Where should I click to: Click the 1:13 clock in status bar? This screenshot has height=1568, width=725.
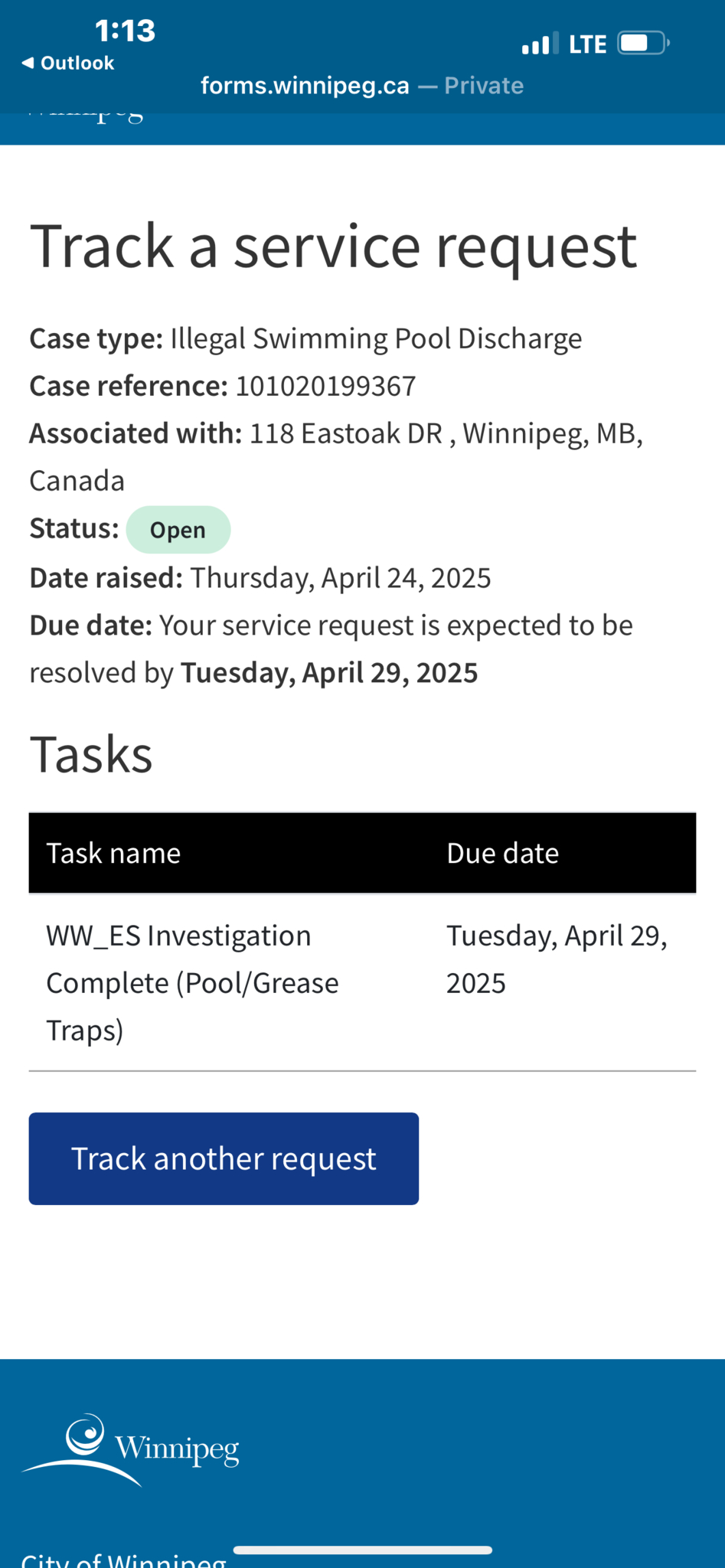125,31
